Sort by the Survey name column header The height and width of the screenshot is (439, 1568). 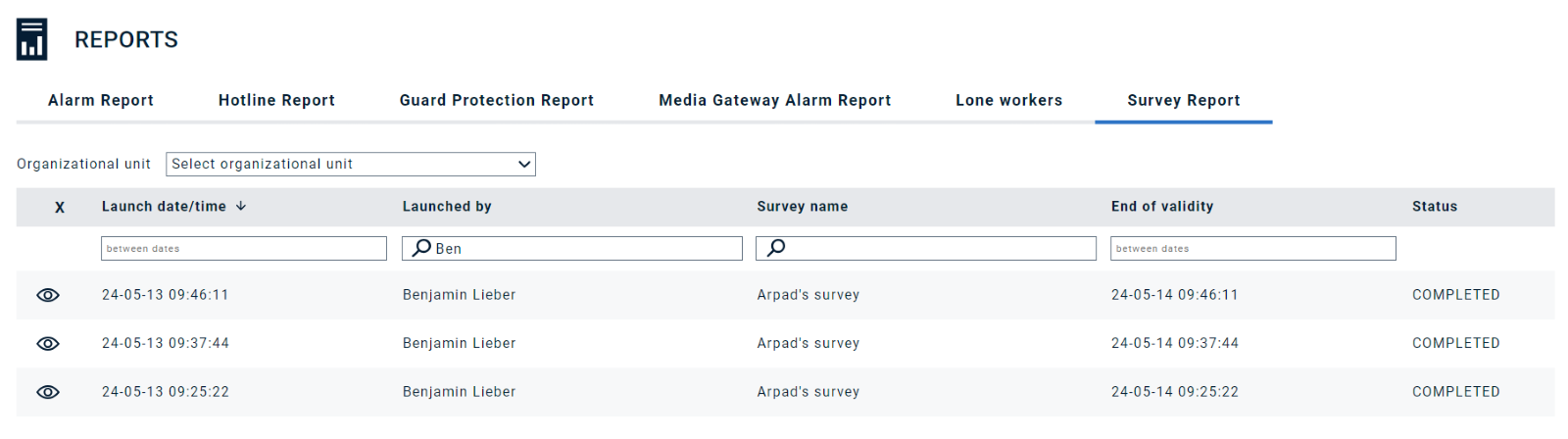[803, 207]
